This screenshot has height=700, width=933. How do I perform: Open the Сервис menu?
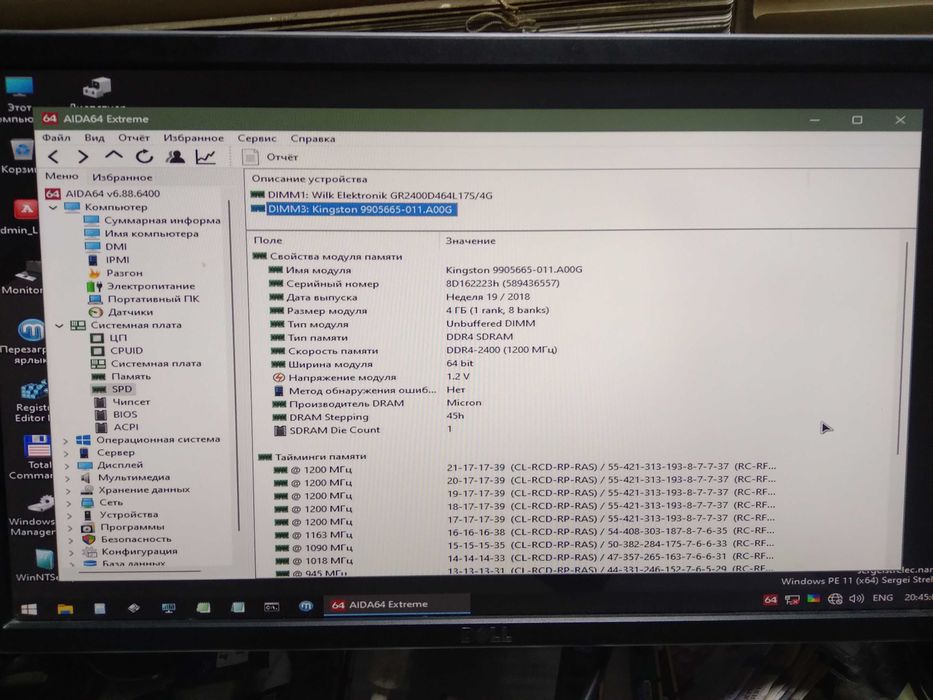click(256, 138)
